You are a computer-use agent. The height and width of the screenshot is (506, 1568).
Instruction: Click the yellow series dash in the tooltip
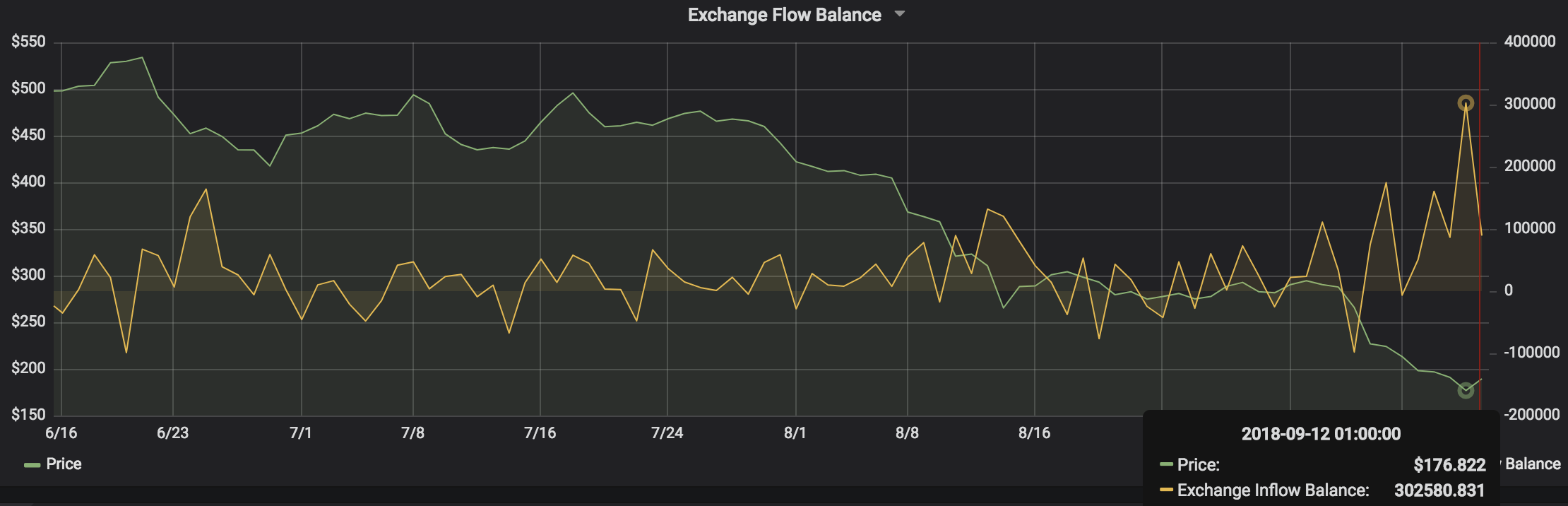pos(1166,490)
